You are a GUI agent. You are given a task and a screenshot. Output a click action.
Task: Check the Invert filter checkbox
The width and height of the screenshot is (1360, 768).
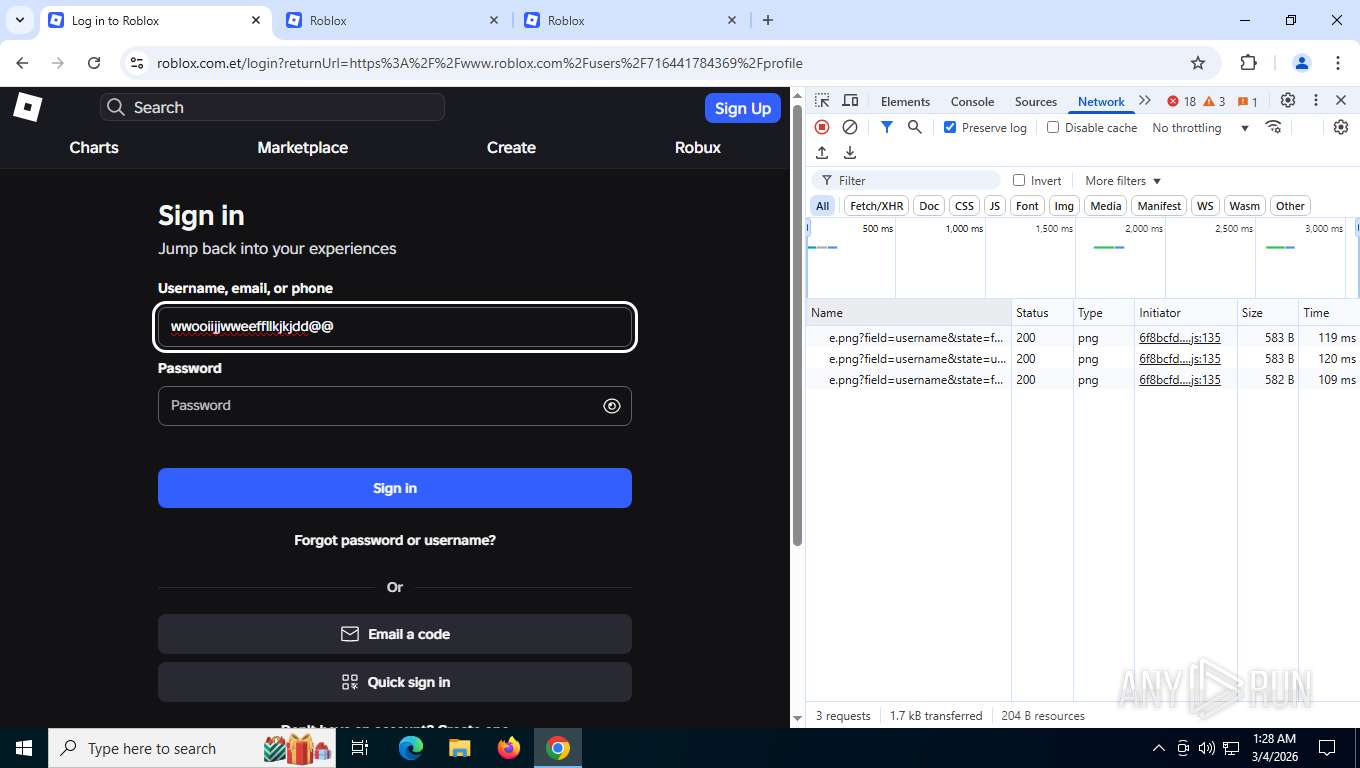click(x=1019, y=180)
